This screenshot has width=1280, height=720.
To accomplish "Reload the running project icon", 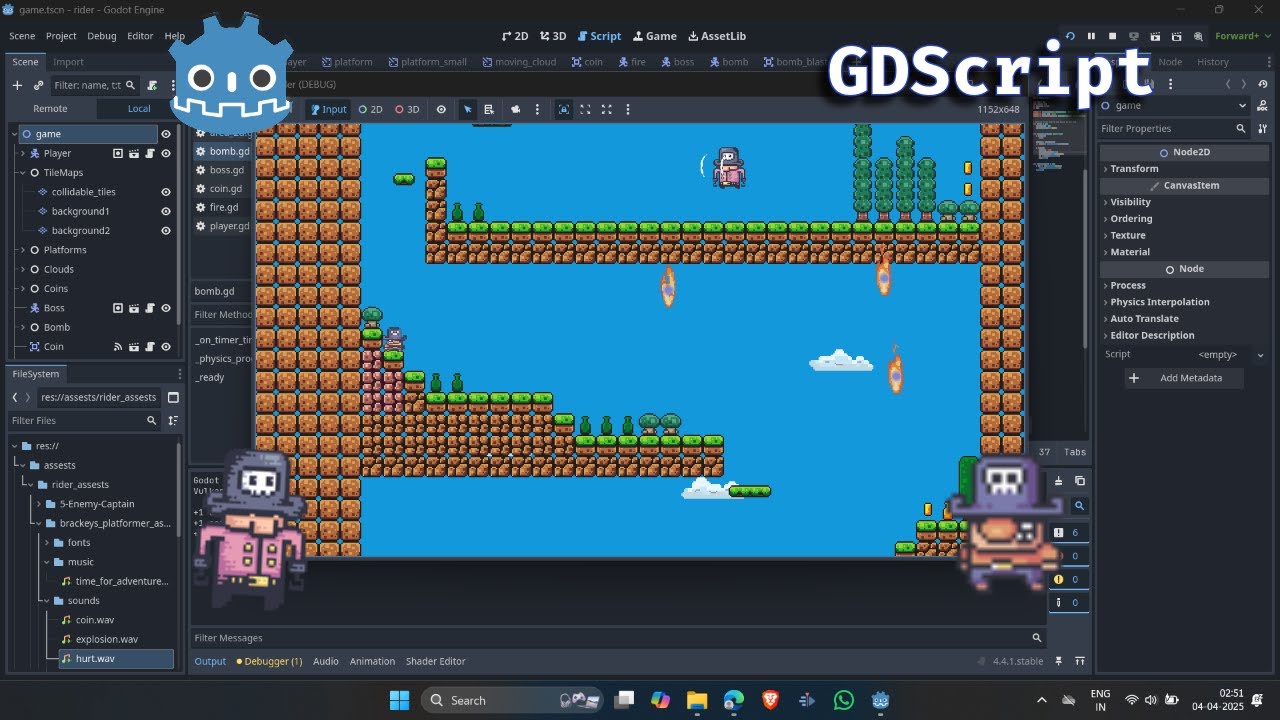I will point(1070,36).
